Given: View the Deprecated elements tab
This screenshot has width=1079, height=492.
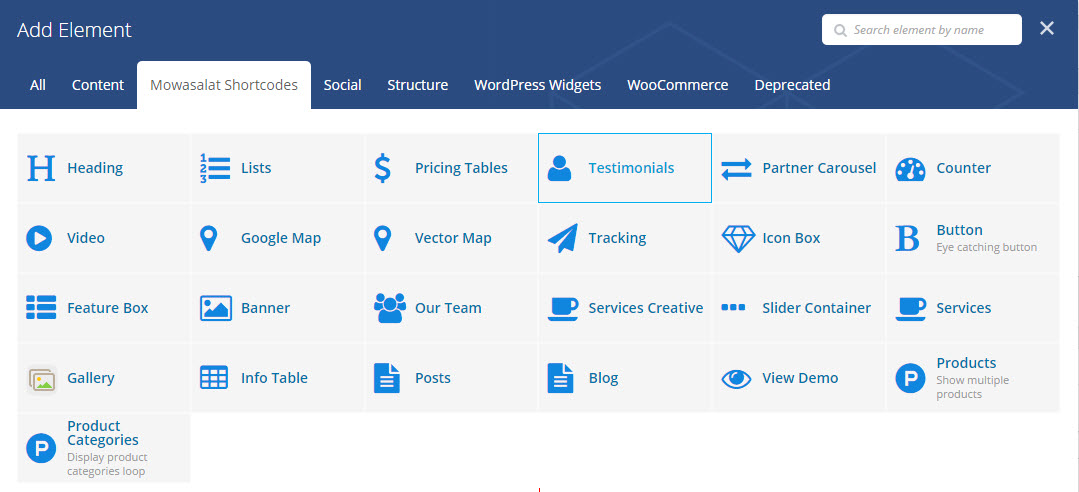Looking at the screenshot, I should pyautogui.click(x=792, y=85).
